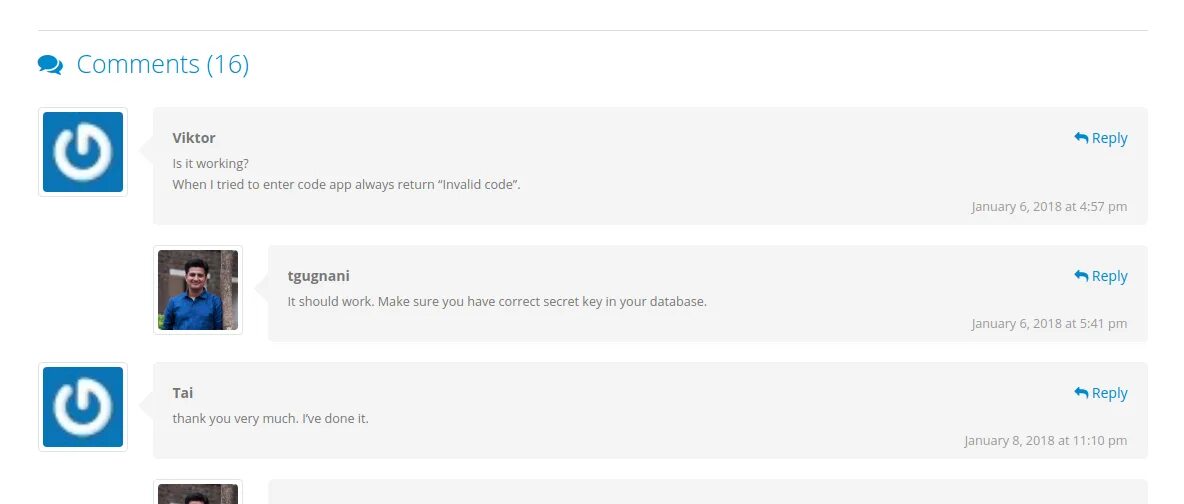The width and height of the screenshot is (1184, 504).
Task: Click reply arrow icon on Tai's comment
Action: coord(1081,393)
